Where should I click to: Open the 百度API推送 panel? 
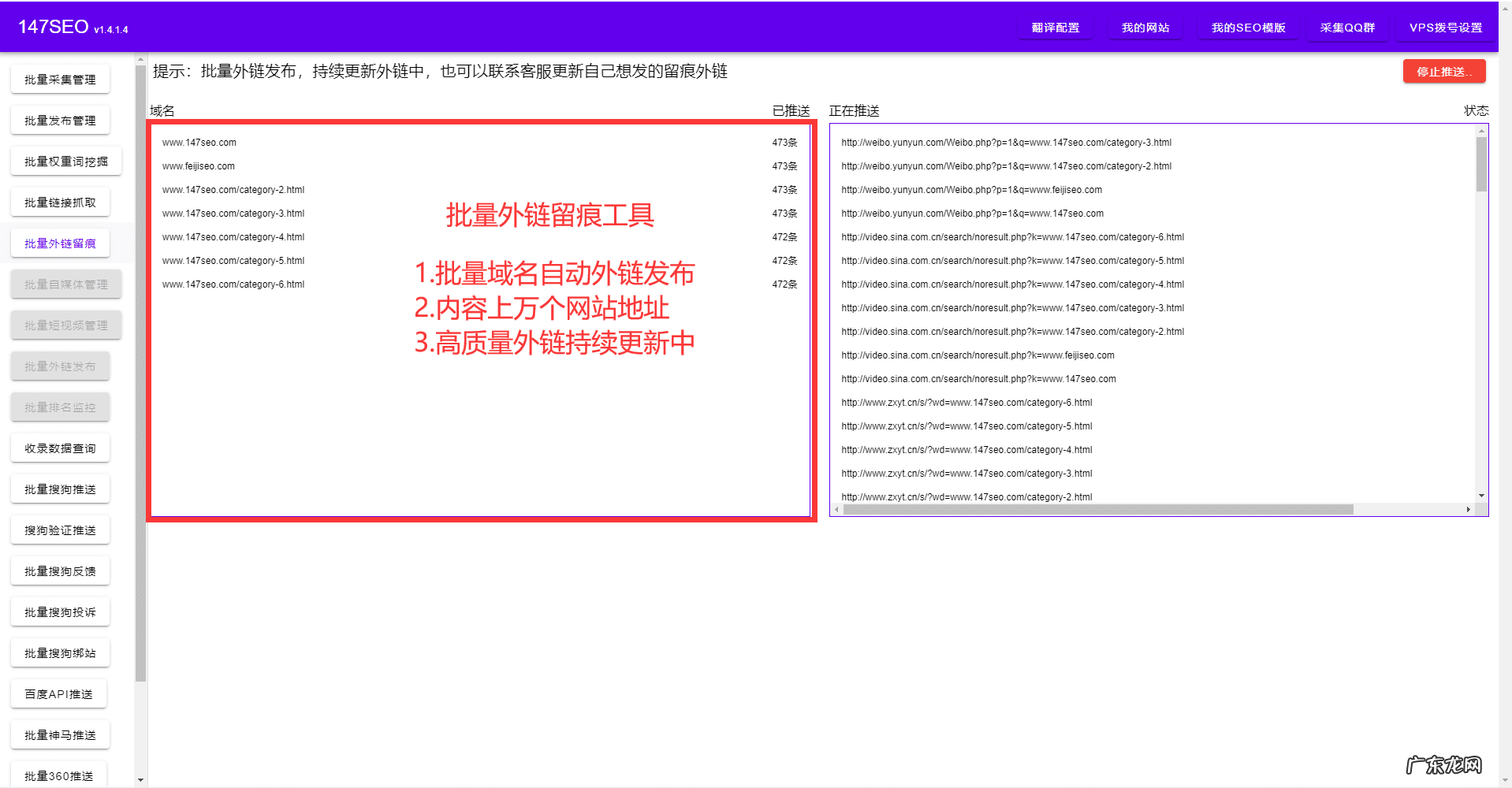click(58, 693)
